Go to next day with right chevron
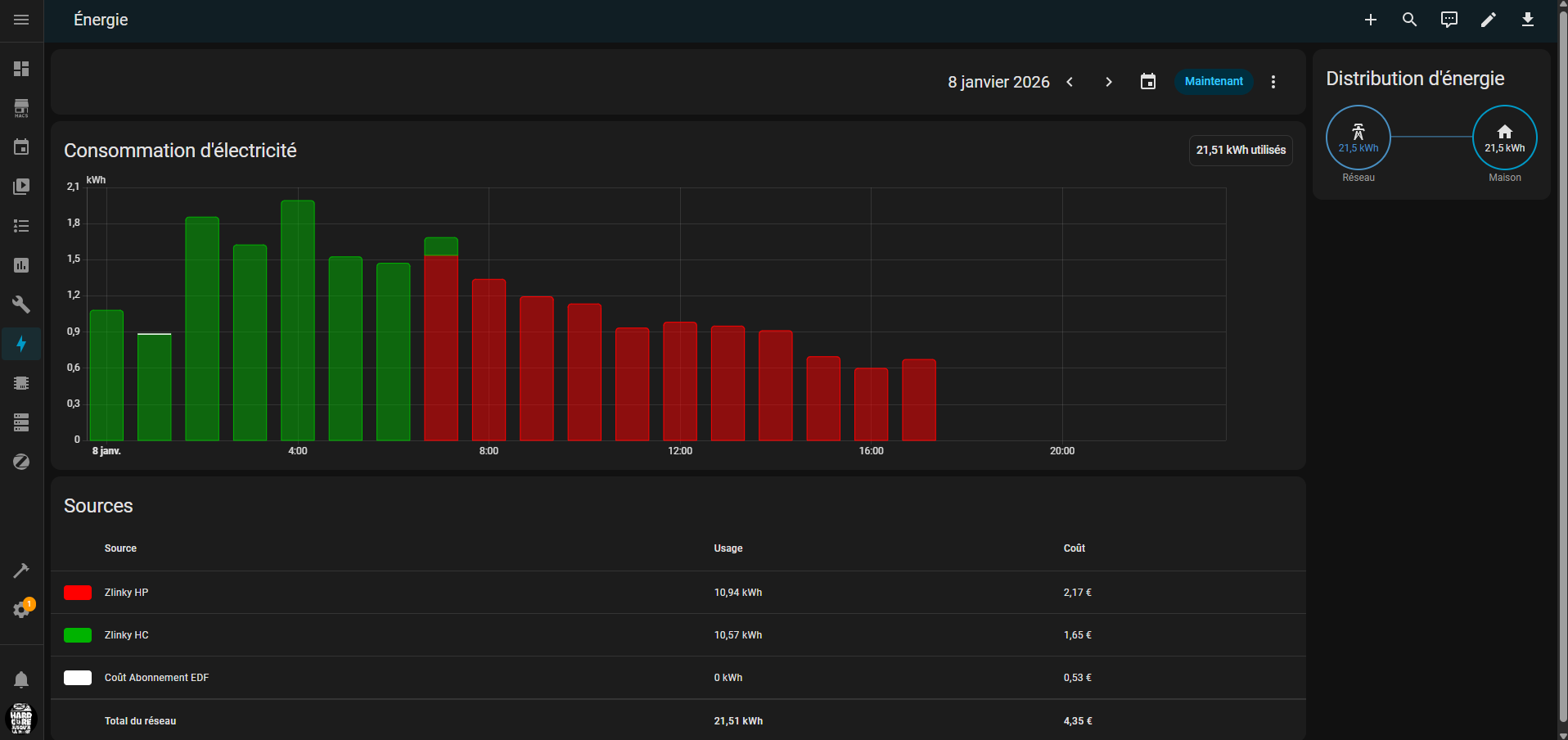Image resolution: width=1568 pixels, height=740 pixels. [1109, 82]
